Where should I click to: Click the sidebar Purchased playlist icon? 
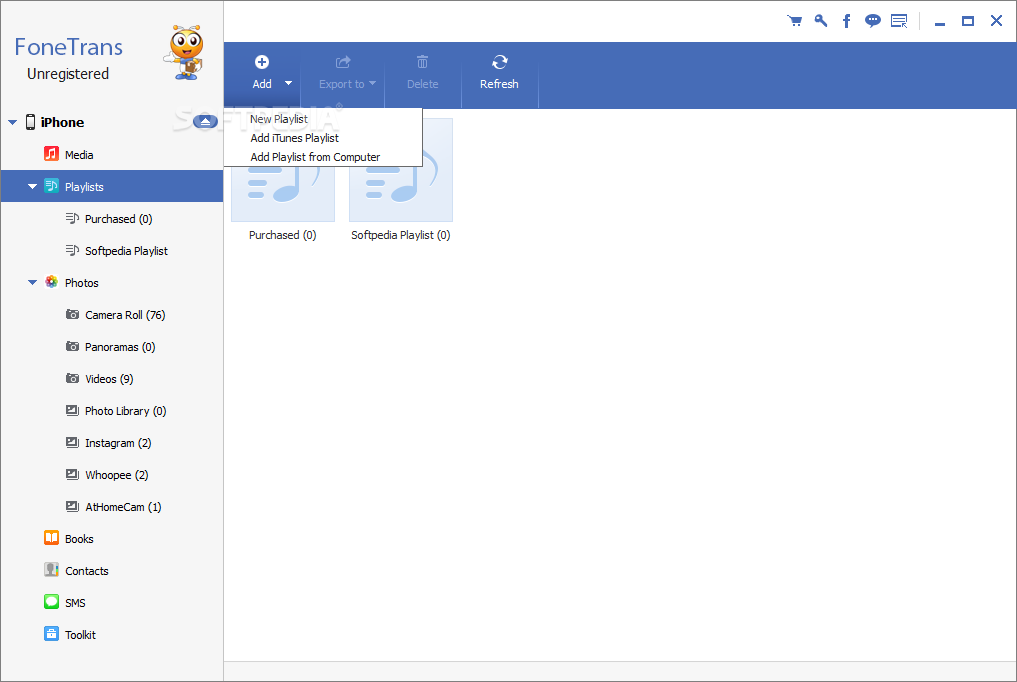click(73, 218)
